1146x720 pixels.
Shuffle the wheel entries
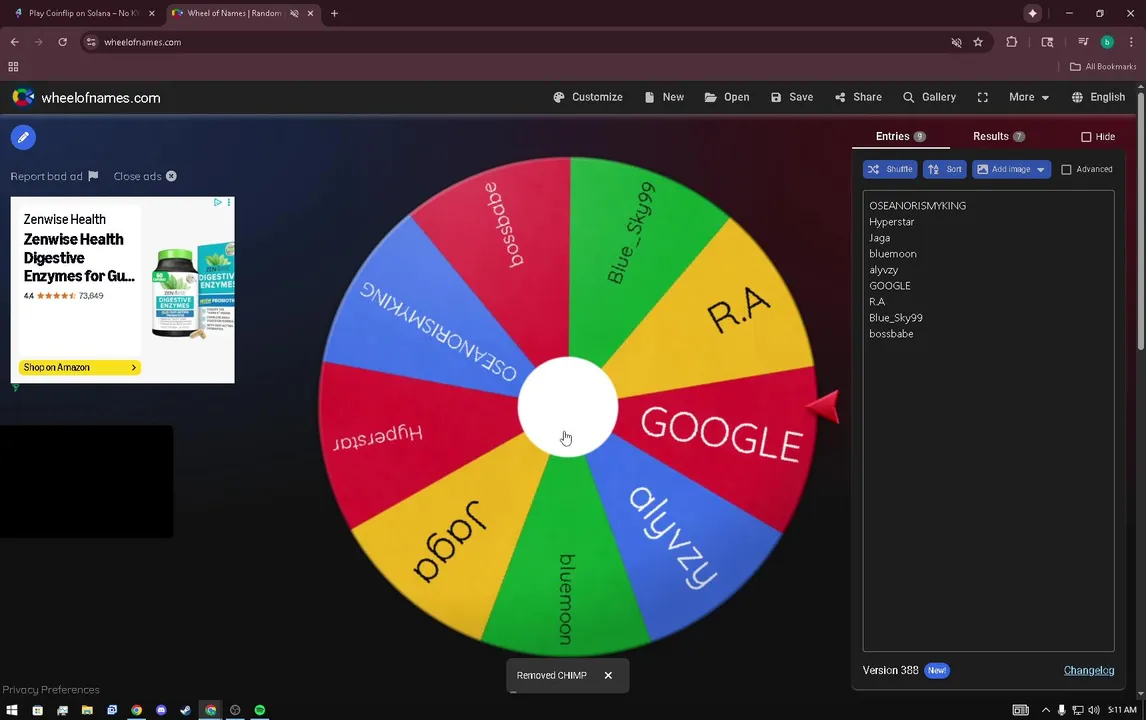coord(889,170)
